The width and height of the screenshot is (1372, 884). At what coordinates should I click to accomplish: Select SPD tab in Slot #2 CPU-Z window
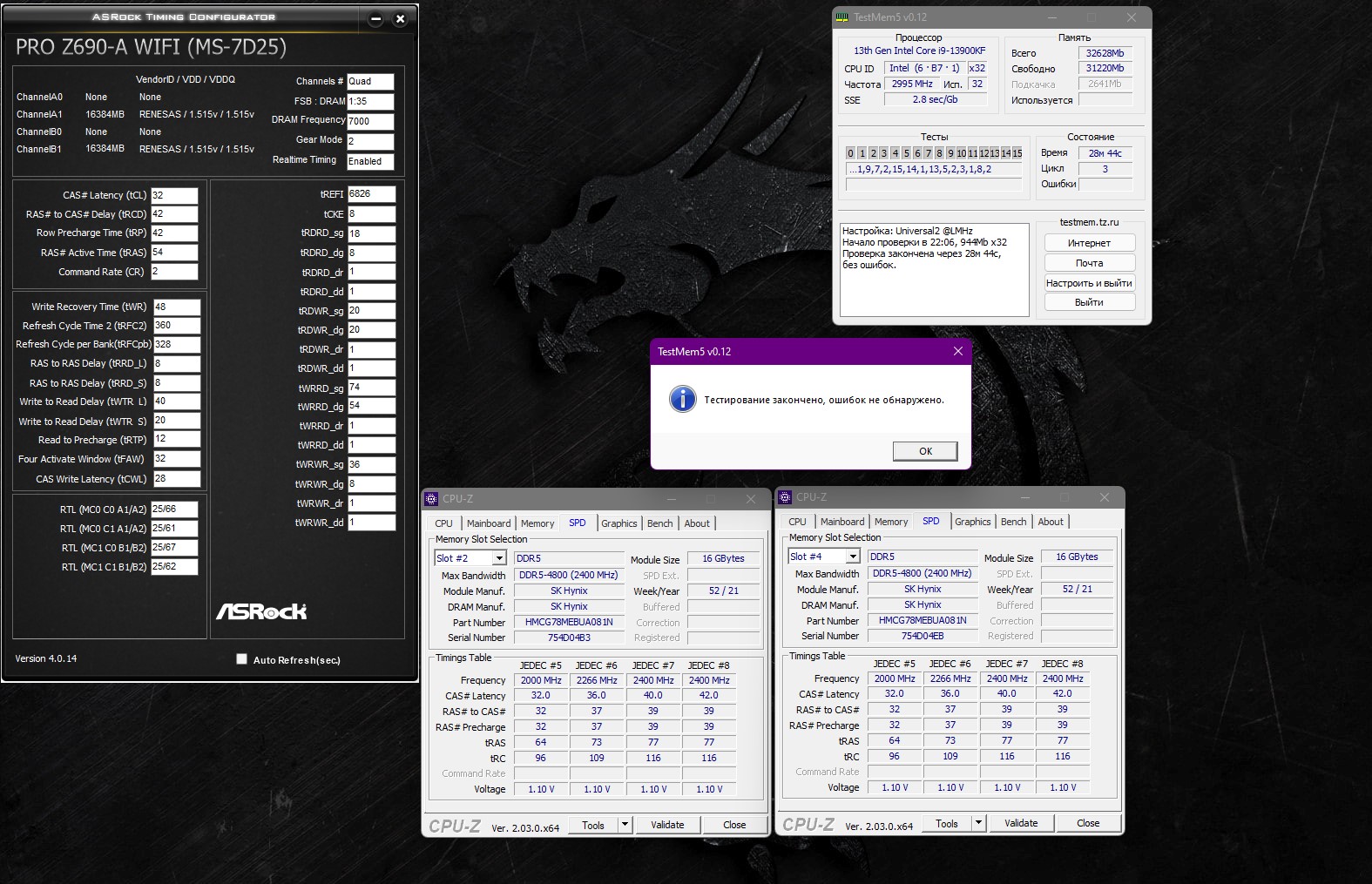[x=578, y=523]
